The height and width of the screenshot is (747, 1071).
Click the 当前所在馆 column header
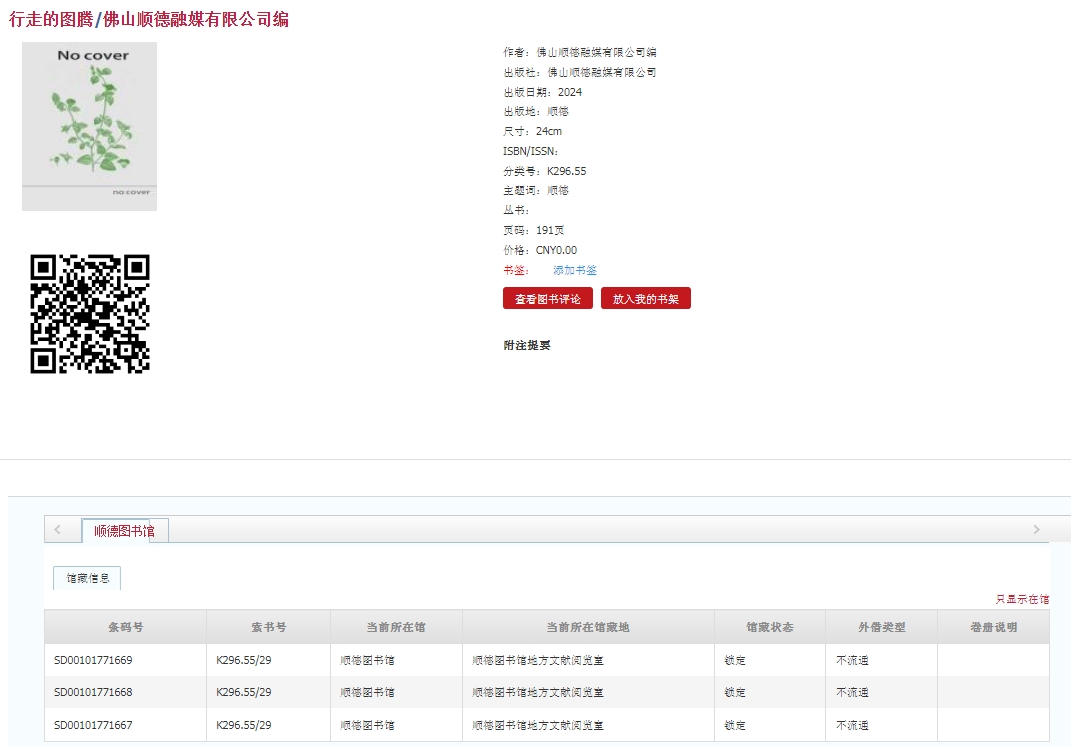(396, 627)
